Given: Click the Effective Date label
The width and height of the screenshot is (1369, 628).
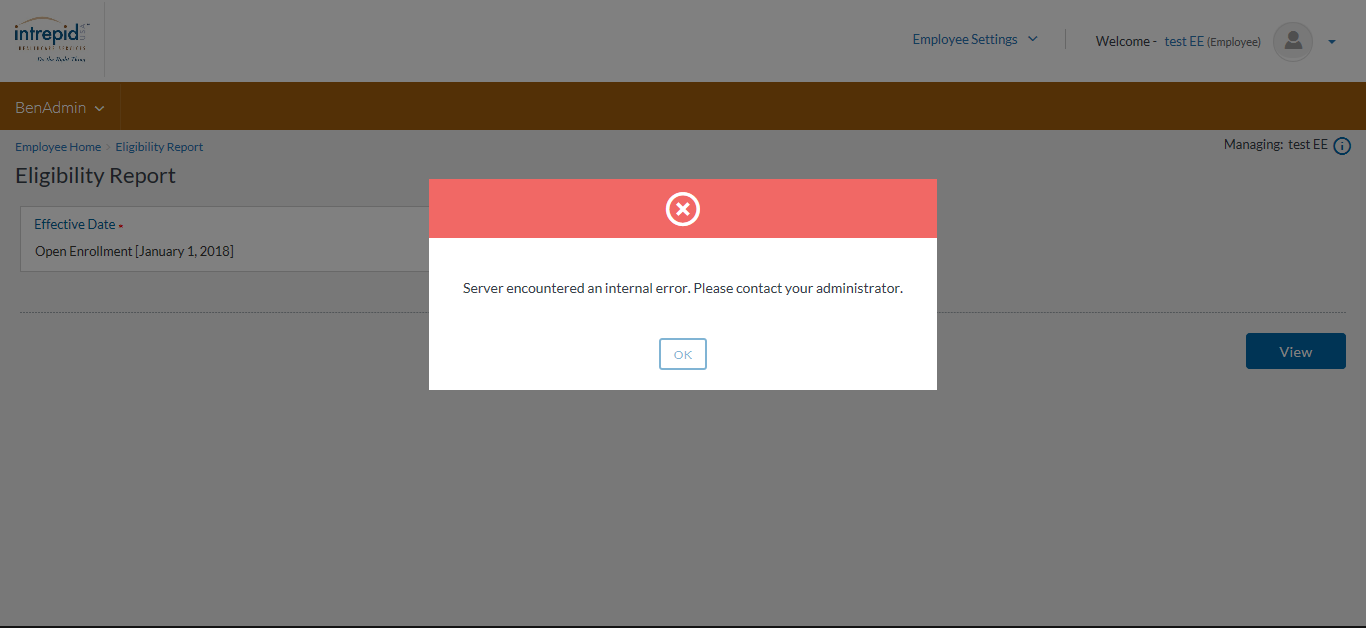Looking at the screenshot, I should coord(75,225).
